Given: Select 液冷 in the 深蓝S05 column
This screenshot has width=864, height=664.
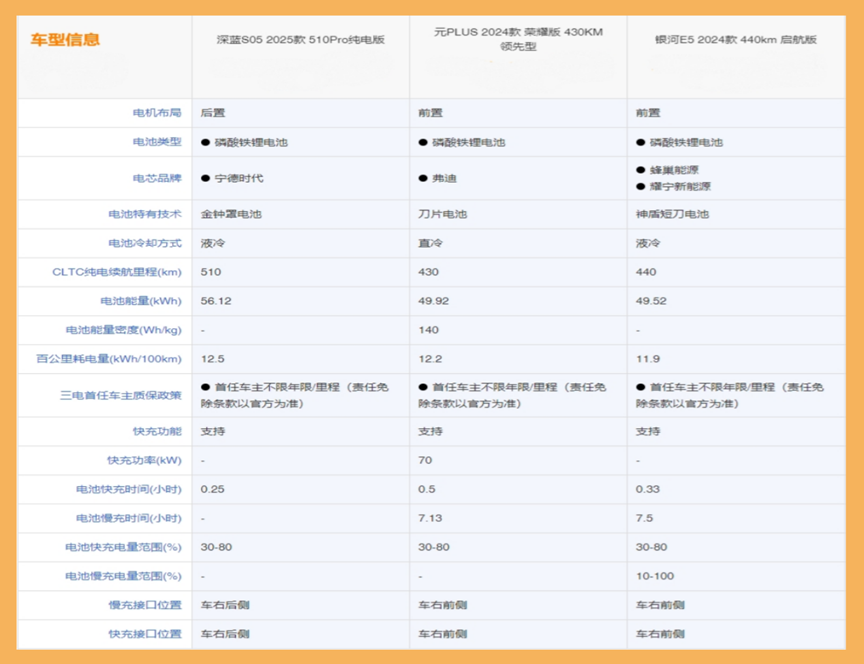Looking at the screenshot, I should pyautogui.click(x=213, y=243).
